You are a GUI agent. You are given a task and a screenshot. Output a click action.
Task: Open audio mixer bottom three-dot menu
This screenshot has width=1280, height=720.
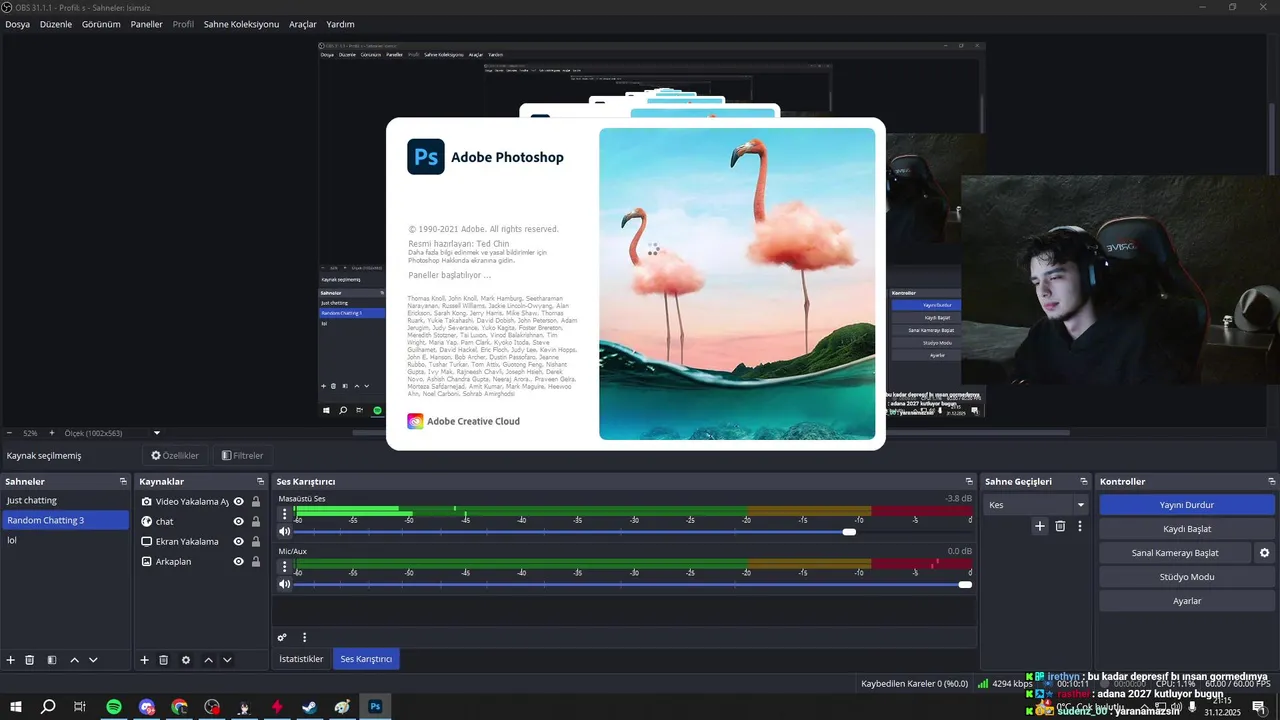304,637
